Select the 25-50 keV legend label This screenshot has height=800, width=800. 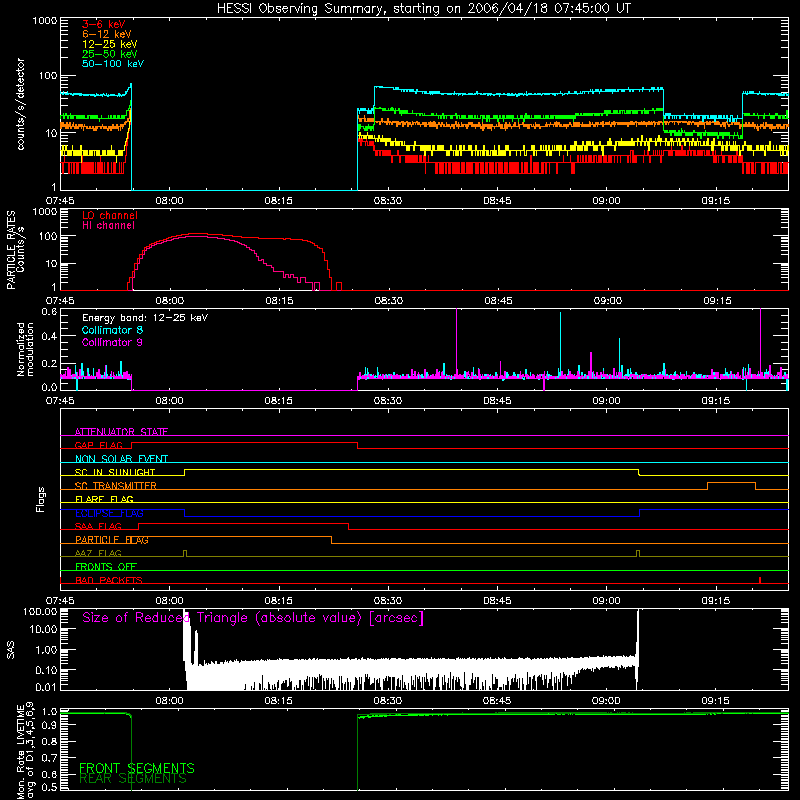click(x=110, y=54)
